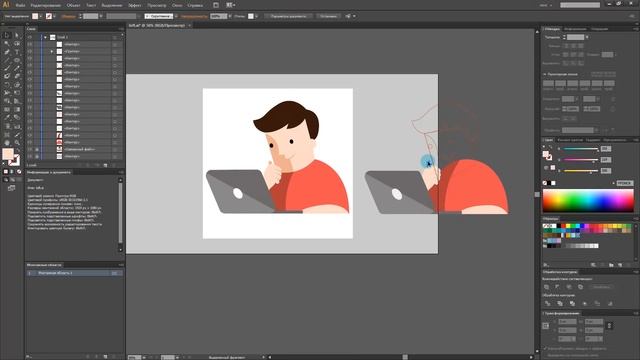Click Minus Back pathfinder icon

tap(610, 303)
